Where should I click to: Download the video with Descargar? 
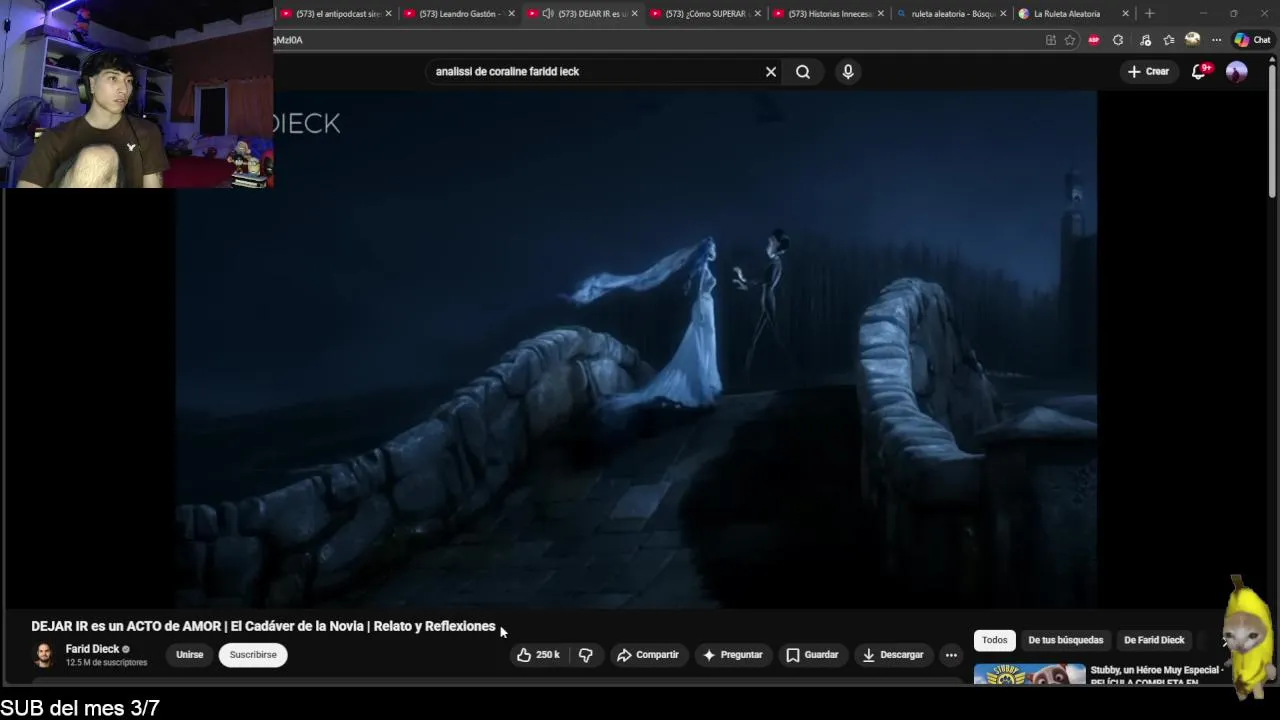tap(893, 655)
